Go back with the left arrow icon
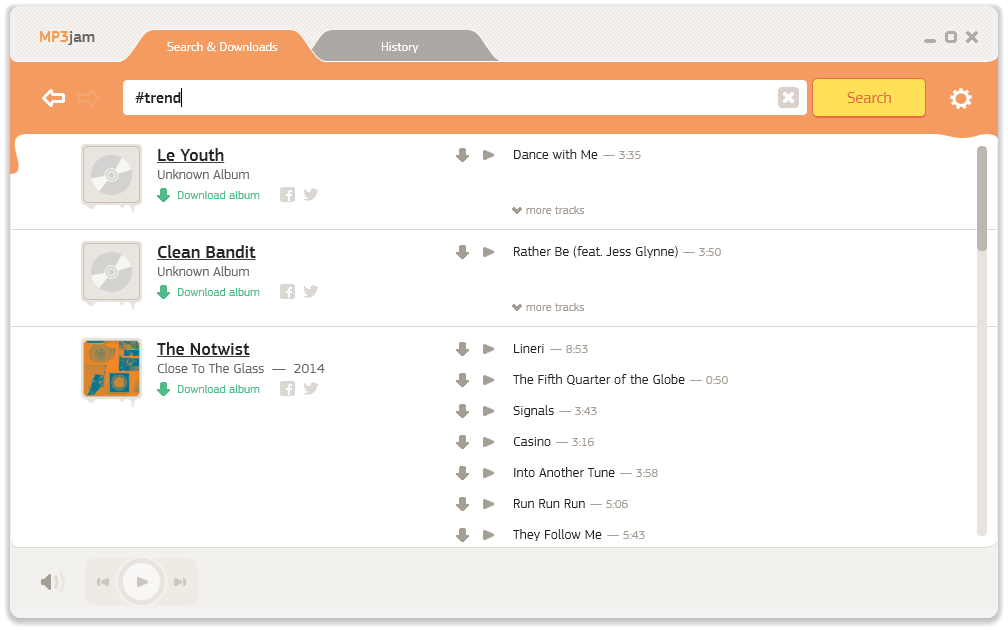The image size is (1008, 630). click(53, 98)
